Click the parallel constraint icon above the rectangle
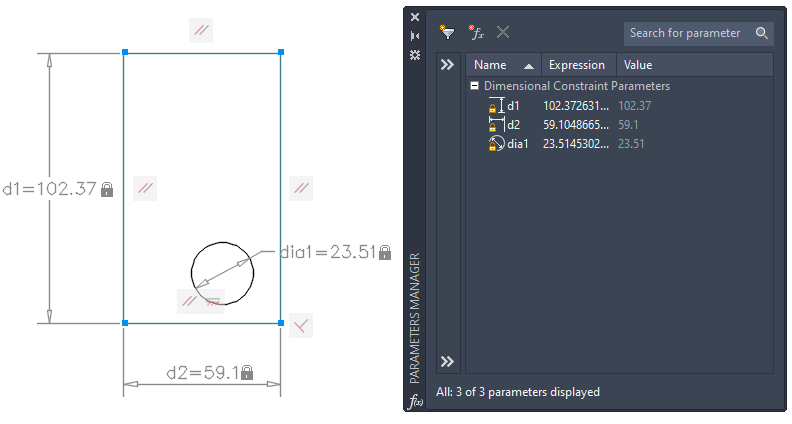 [x=201, y=30]
